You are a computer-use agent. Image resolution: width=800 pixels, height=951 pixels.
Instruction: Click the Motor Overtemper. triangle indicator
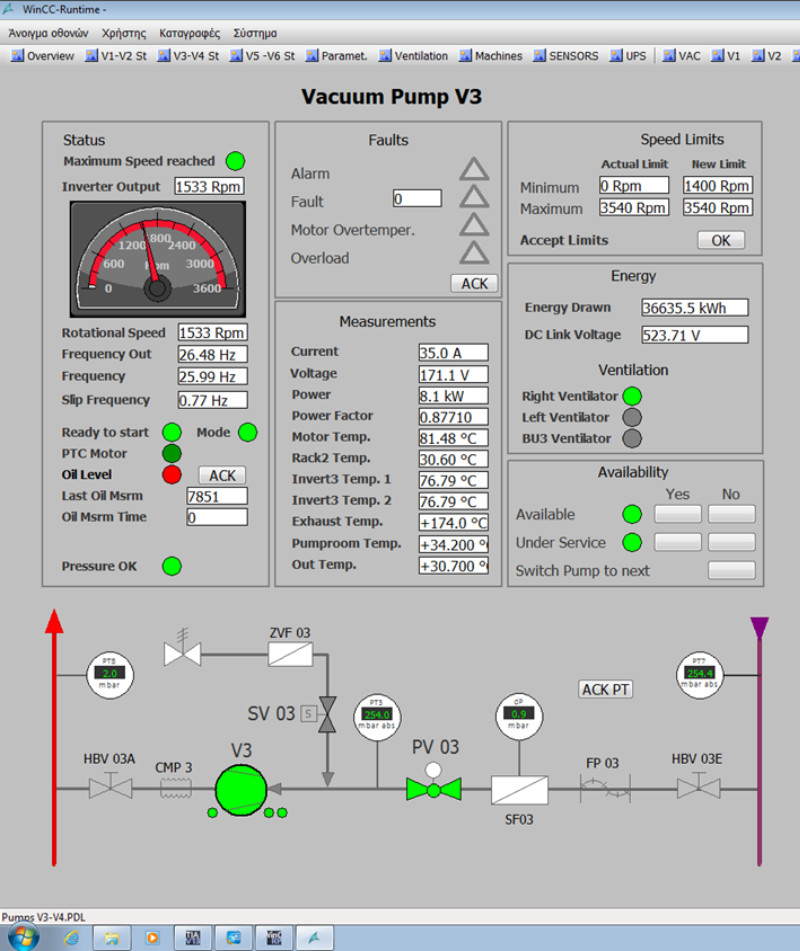point(474,224)
